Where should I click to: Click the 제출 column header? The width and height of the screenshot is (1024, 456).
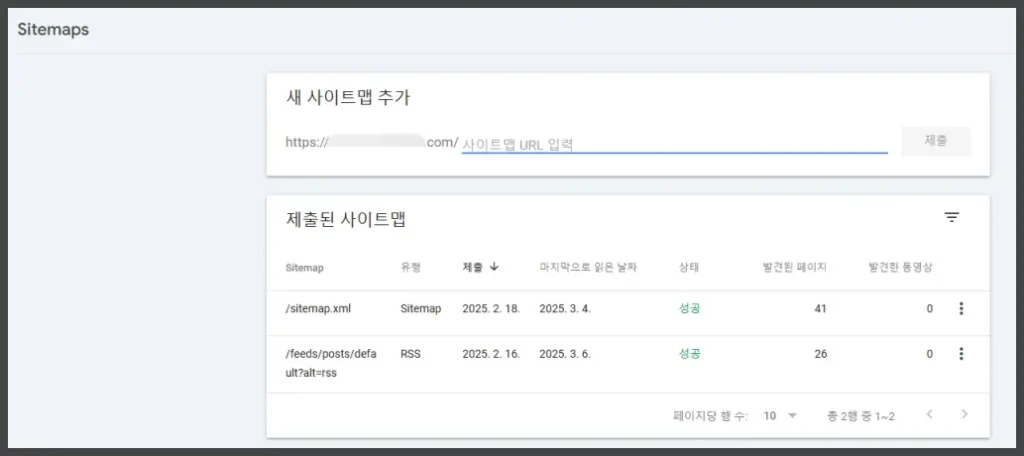click(473, 267)
